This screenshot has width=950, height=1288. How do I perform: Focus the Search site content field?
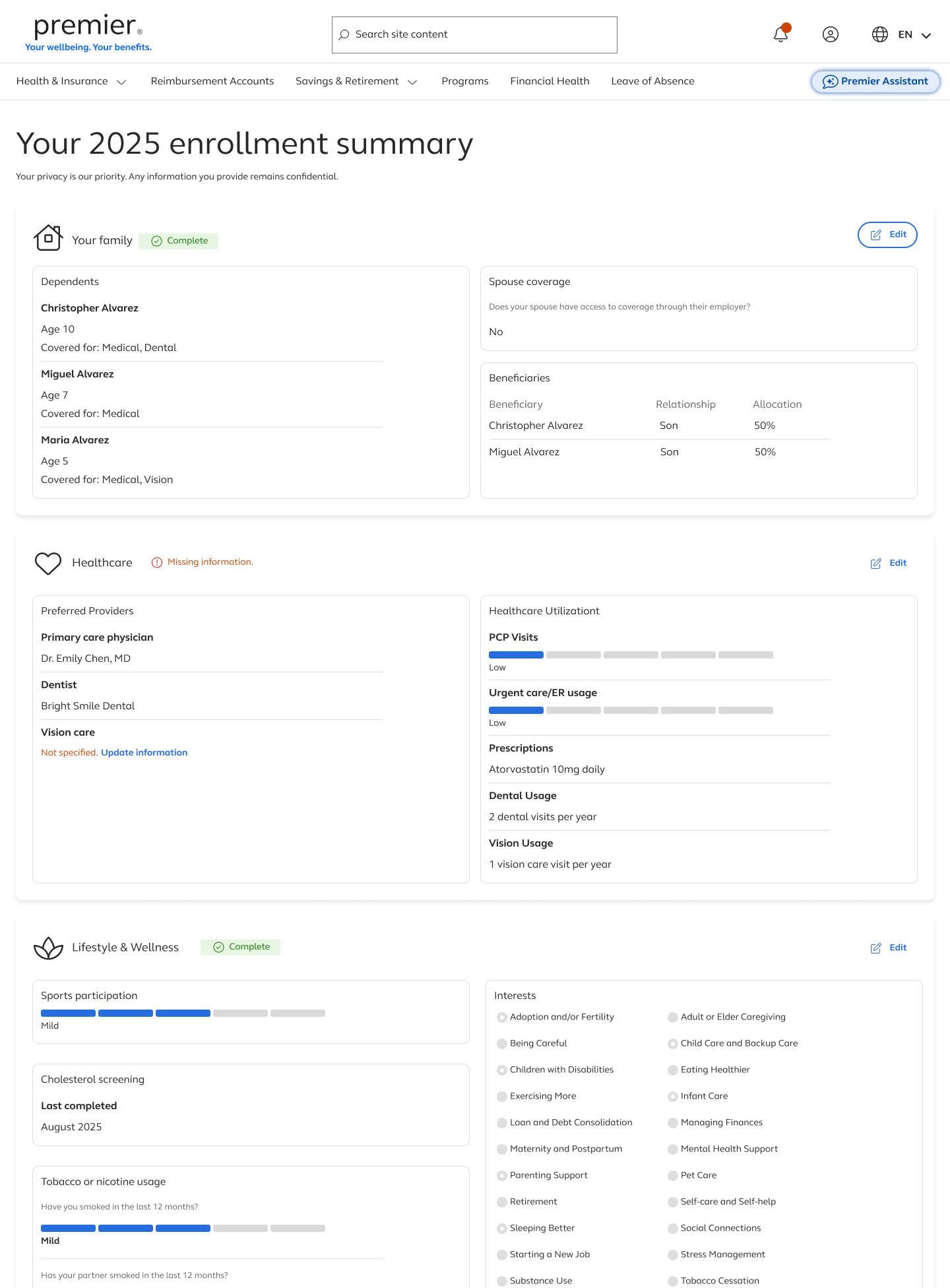point(474,35)
